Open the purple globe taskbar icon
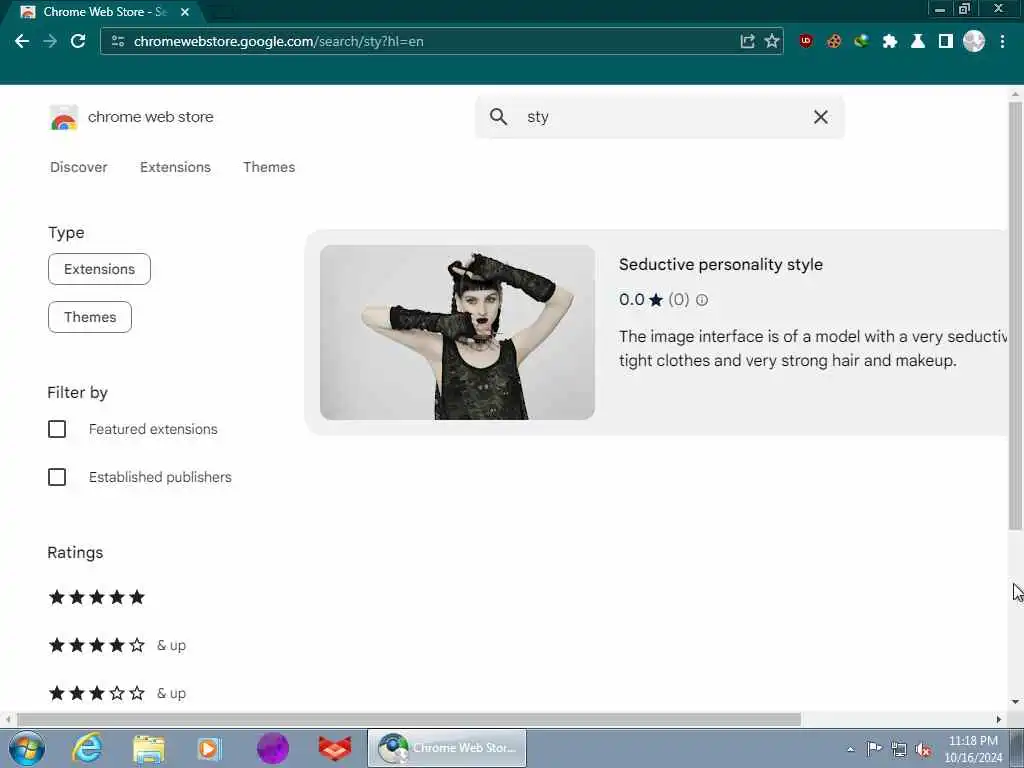Viewport: 1024px width, 768px height. 272,748
